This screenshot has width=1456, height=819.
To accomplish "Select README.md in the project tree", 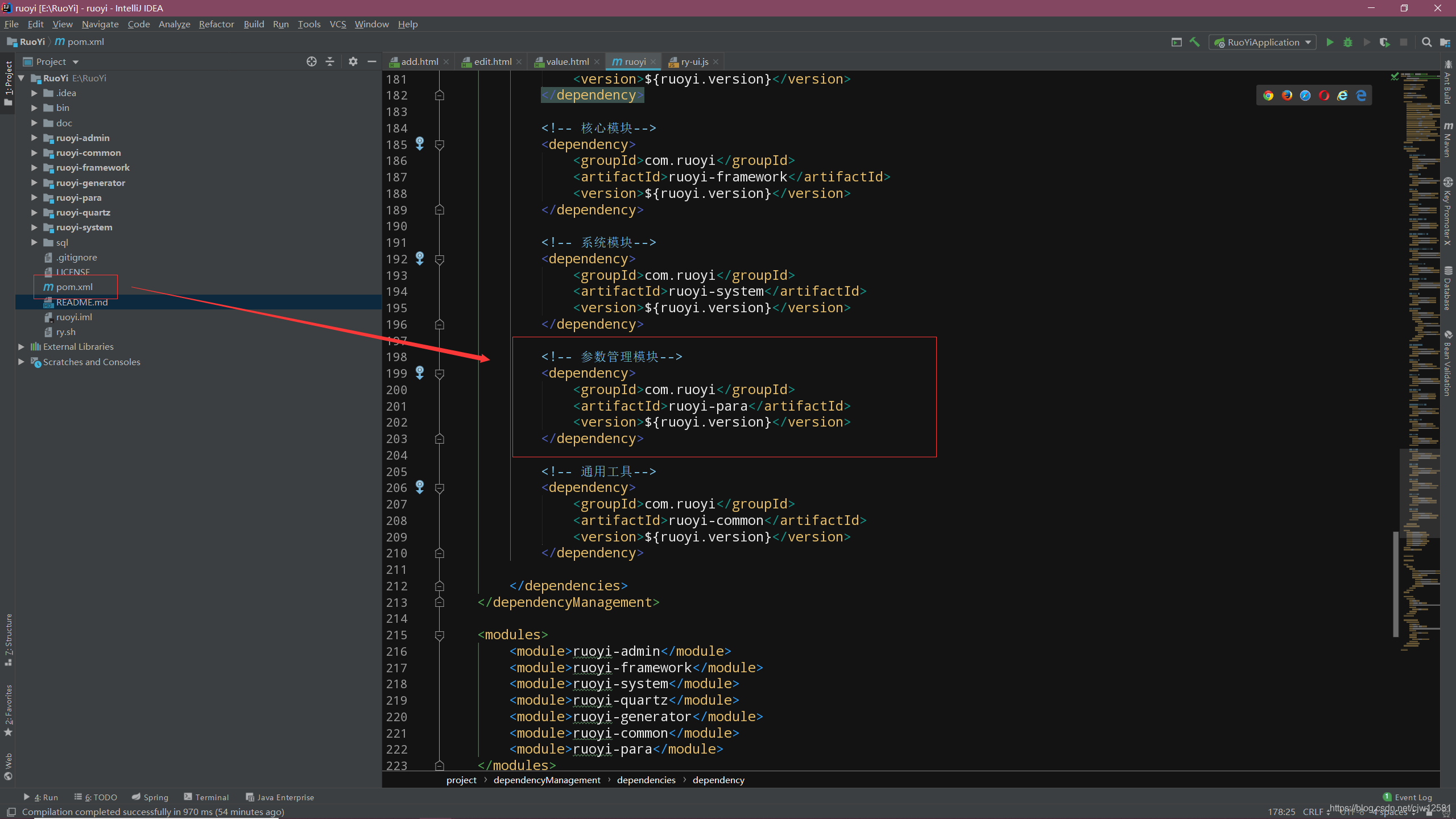I will pyautogui.click(x=82, y=302).
